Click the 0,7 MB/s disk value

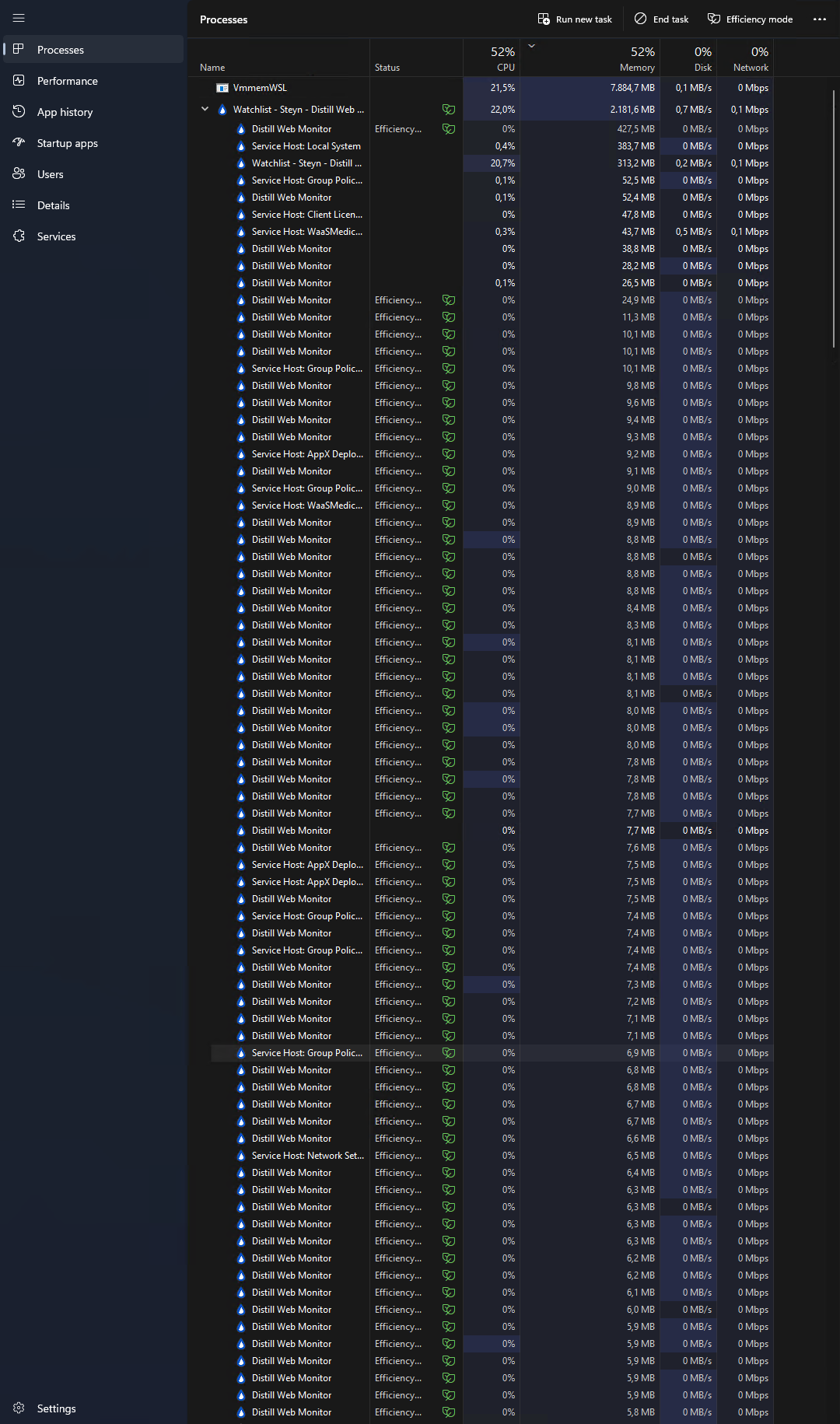694,110
